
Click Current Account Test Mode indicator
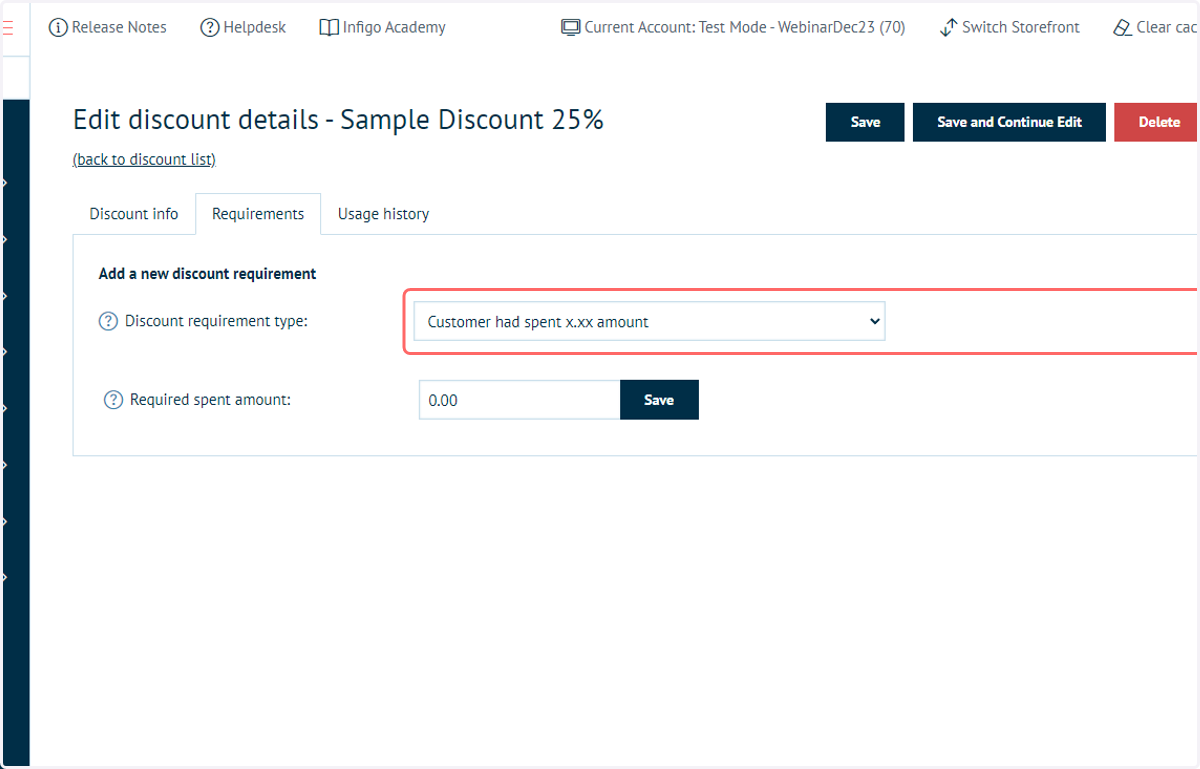pos(733,27)
